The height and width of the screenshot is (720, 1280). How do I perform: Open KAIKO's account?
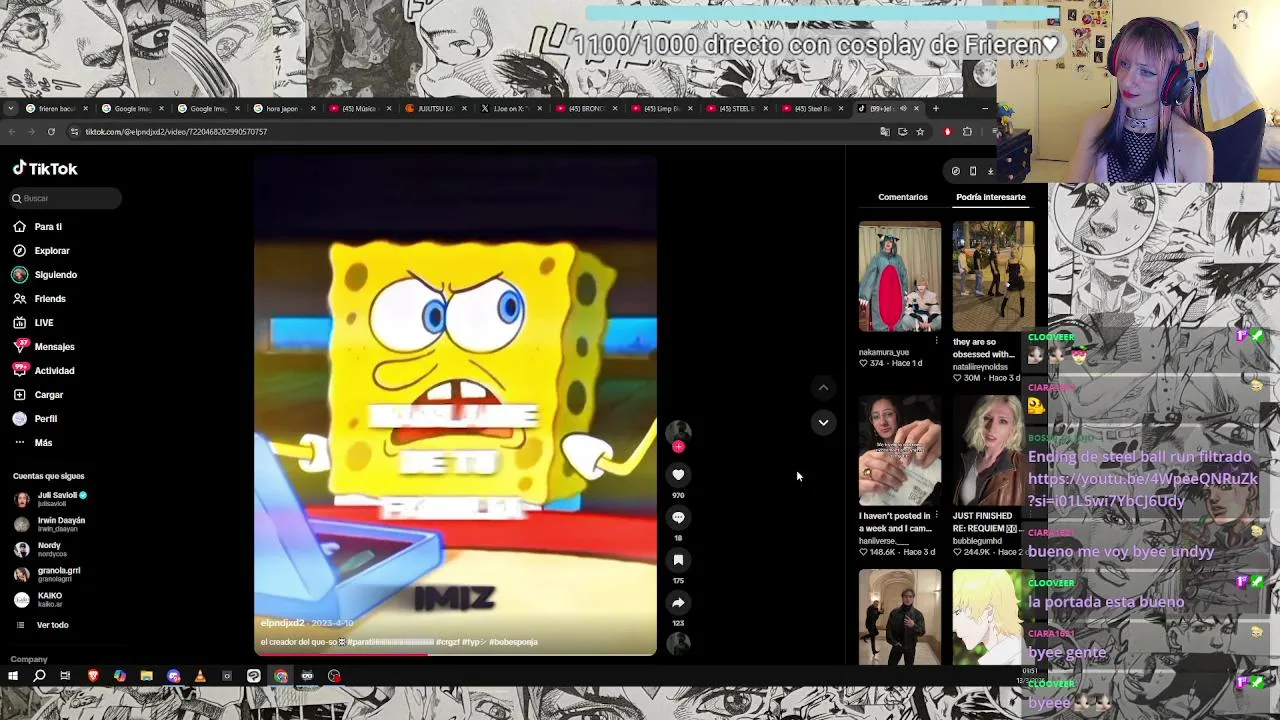pos(49,599)
